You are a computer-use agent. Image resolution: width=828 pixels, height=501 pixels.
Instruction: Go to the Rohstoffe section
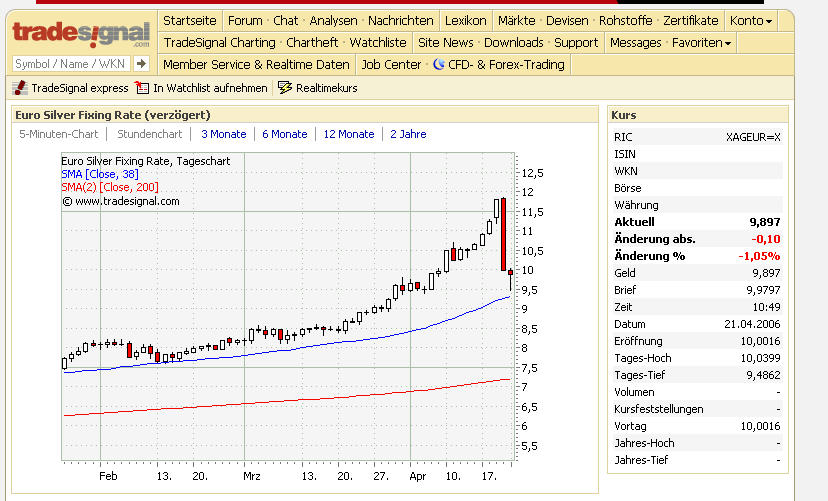click(625, 21)
